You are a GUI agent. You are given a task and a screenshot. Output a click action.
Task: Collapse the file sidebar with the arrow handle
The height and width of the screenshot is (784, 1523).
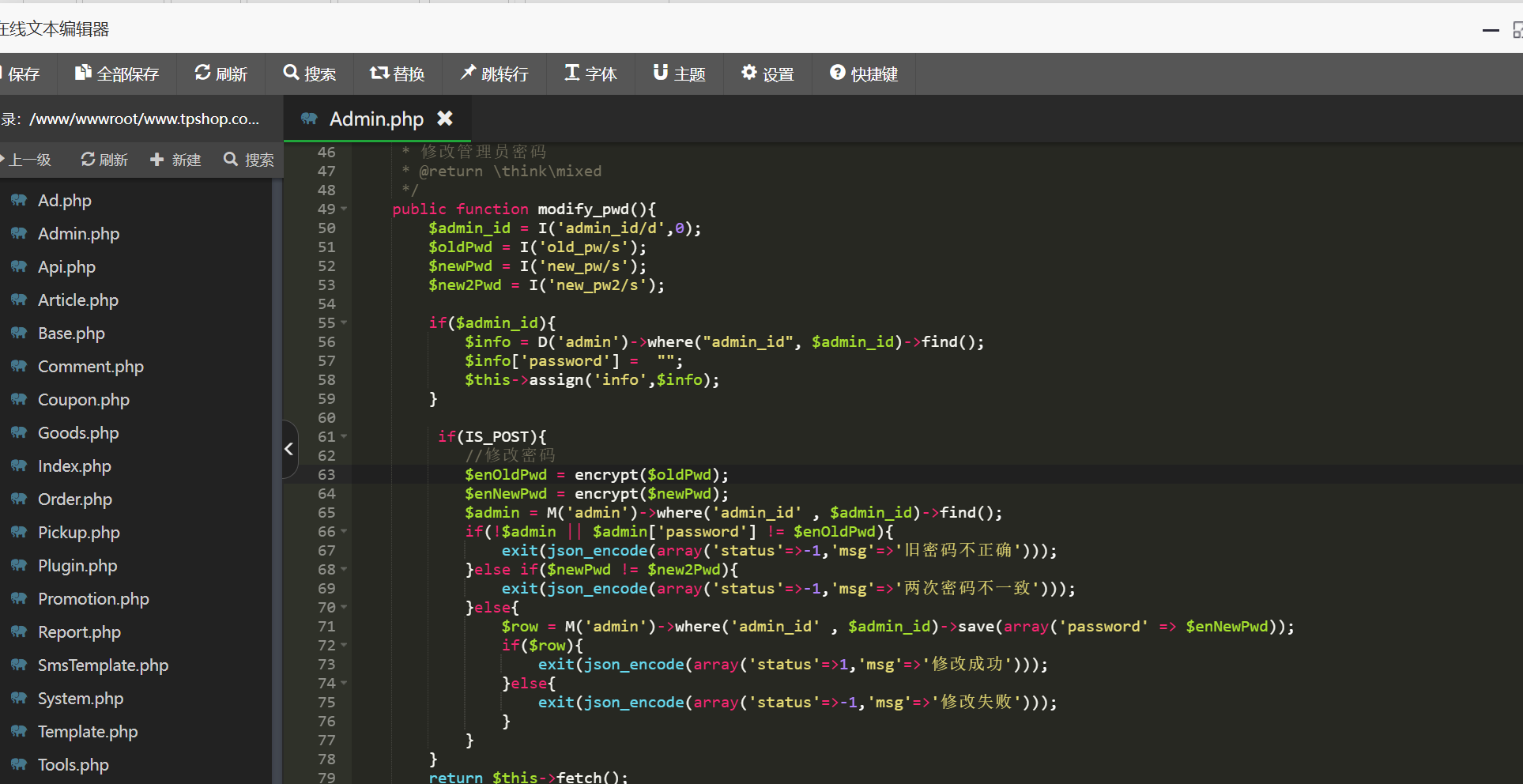289,449
